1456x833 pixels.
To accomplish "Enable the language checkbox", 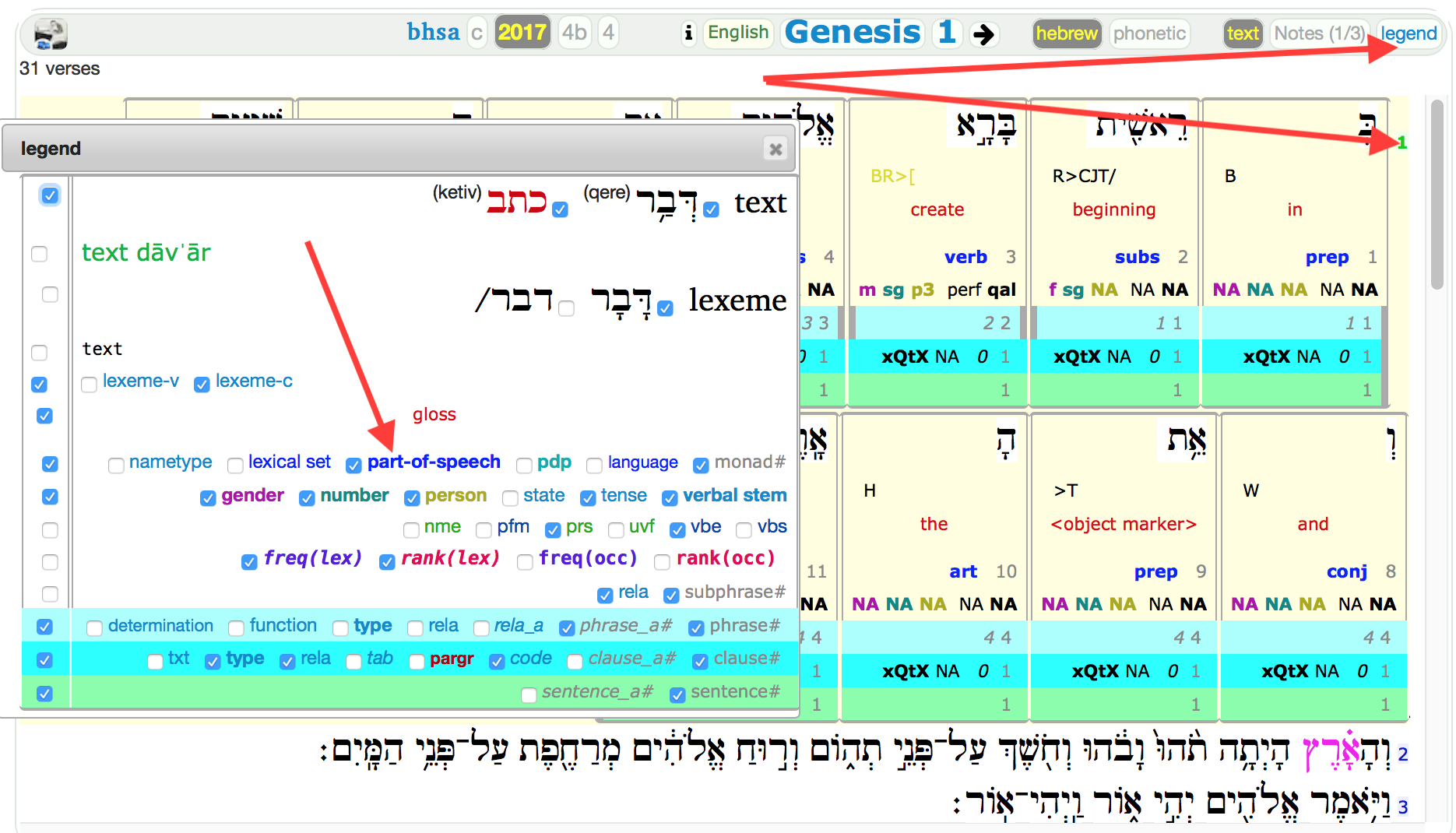I will [594, 466].
